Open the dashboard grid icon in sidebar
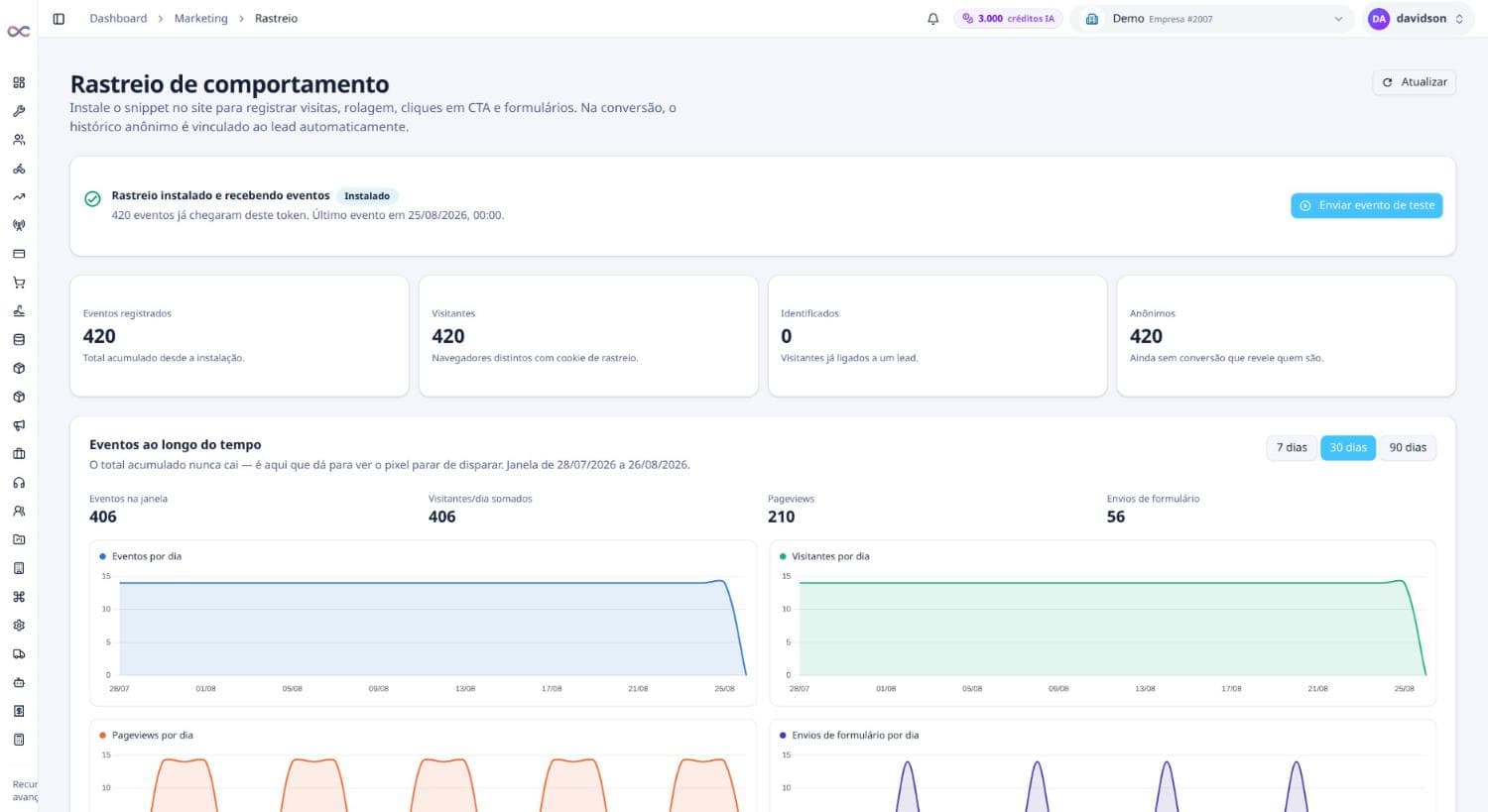Screen dimensions: 1488x812 pos(19,82)
